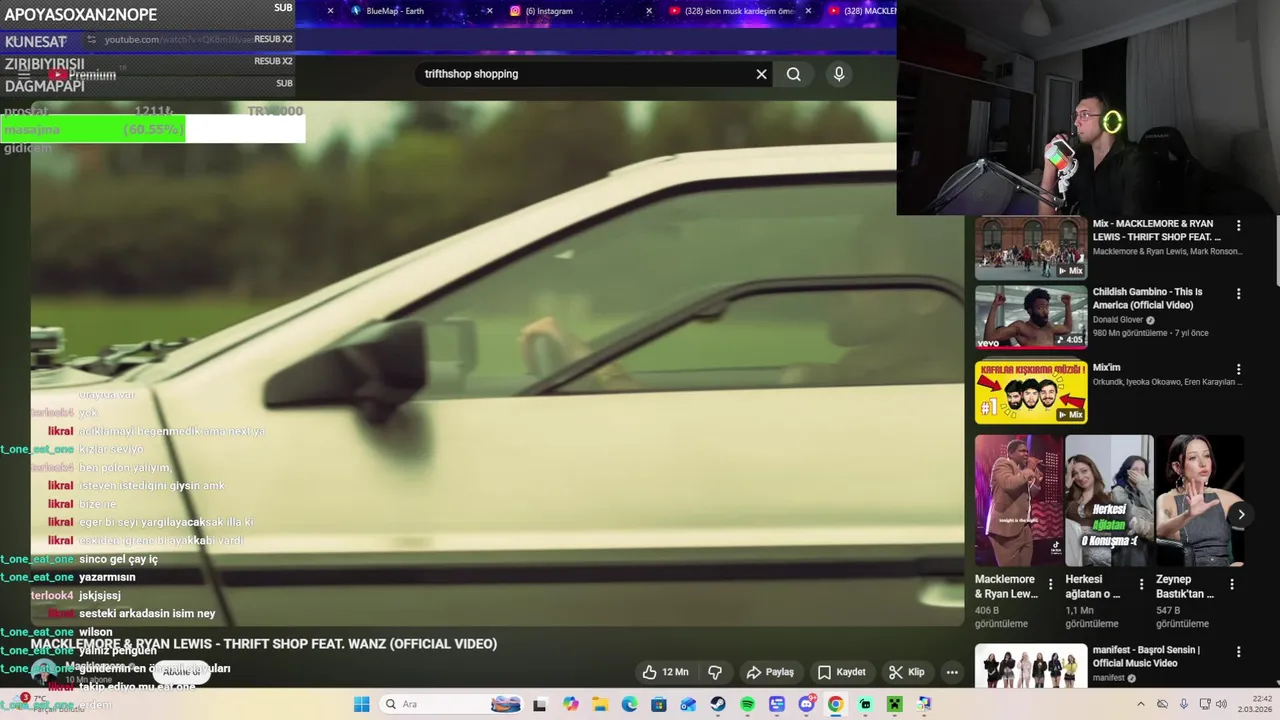Open options for Herkesi ağlatan Short
The height and width of the screenshot is (720, 1280).
1141,584
